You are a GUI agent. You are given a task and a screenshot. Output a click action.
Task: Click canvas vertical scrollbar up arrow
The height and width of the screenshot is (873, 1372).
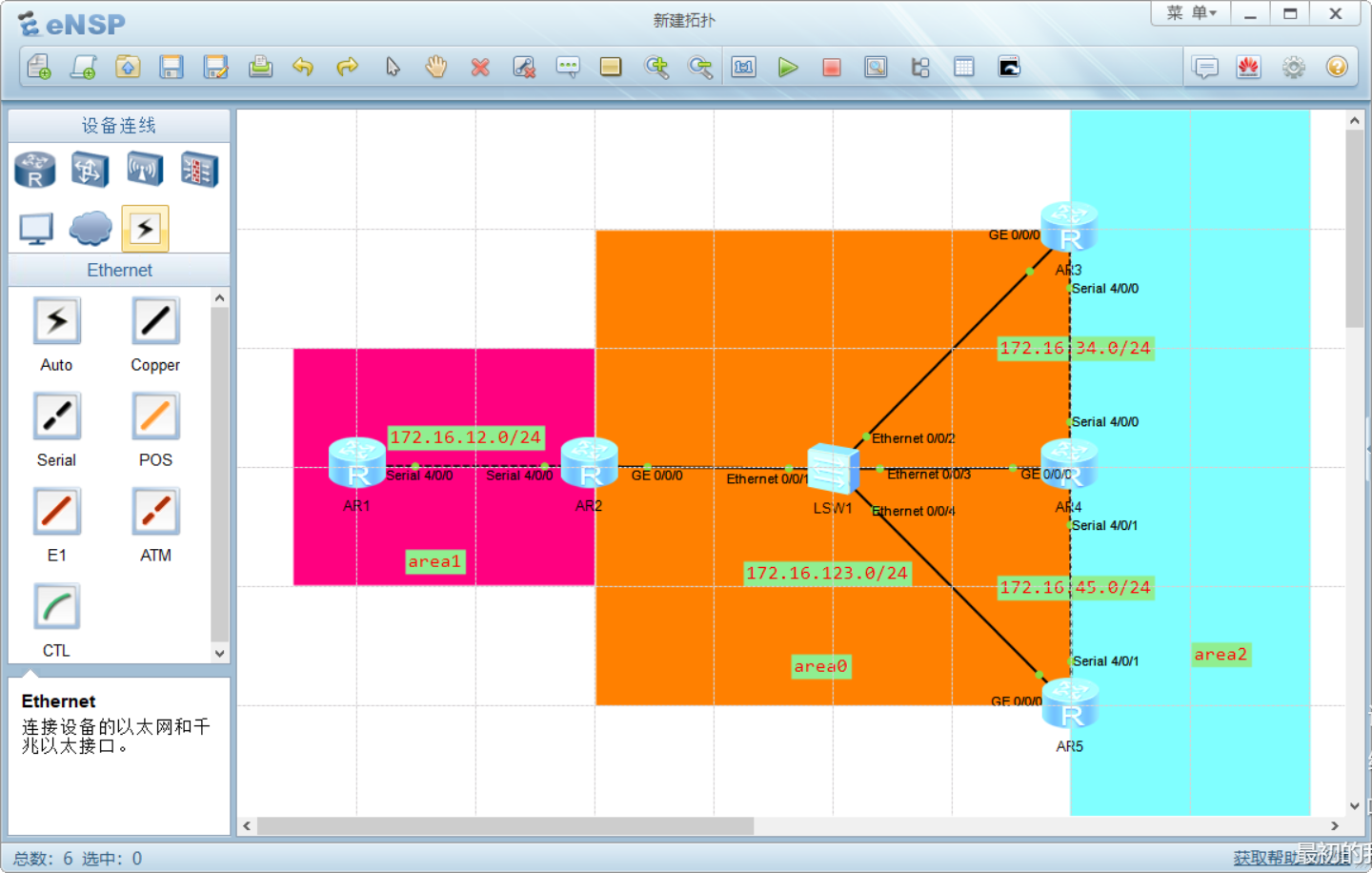1354,121
